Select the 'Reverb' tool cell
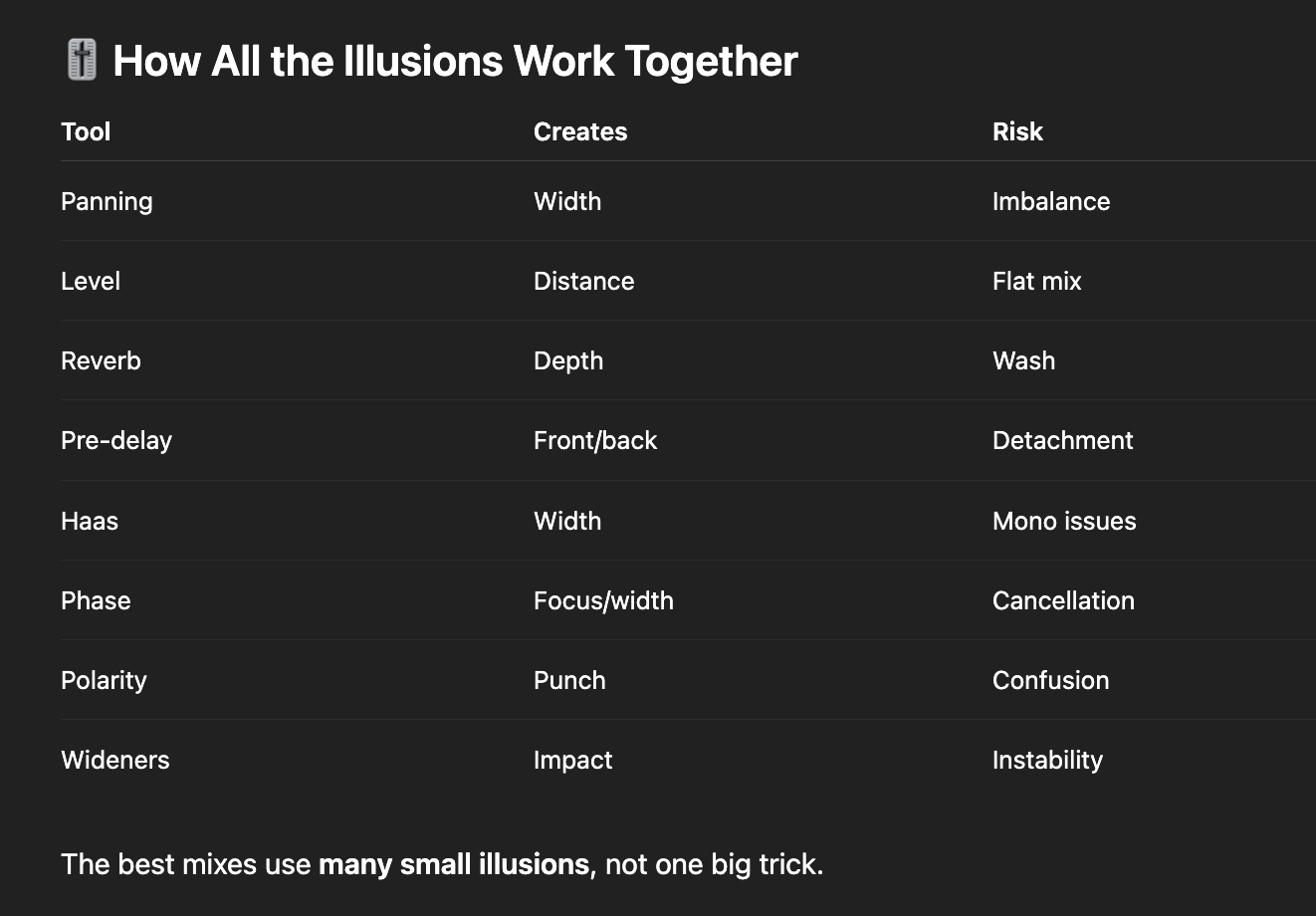The image size is (1316, 916). coord(101,360)
